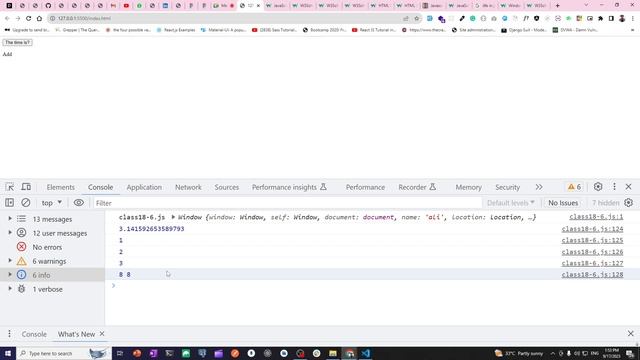Bookmark this page with the star icon
This screenshot has width=640, height=360.
tap(417, 18)
